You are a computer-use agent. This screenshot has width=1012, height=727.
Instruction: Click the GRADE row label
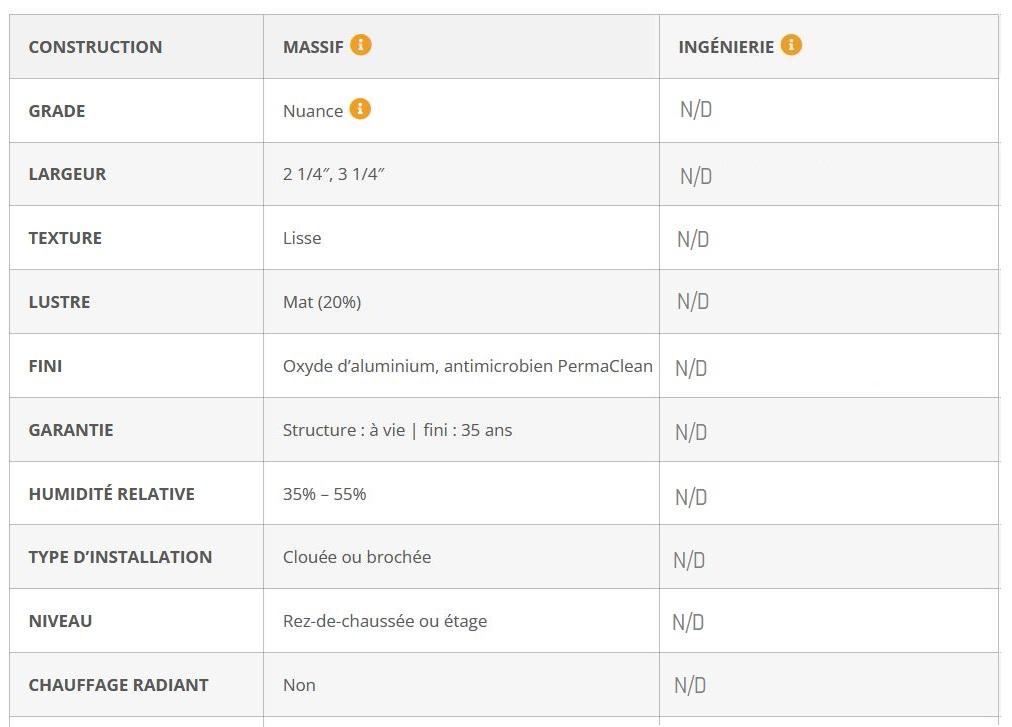tap(57, 111)
